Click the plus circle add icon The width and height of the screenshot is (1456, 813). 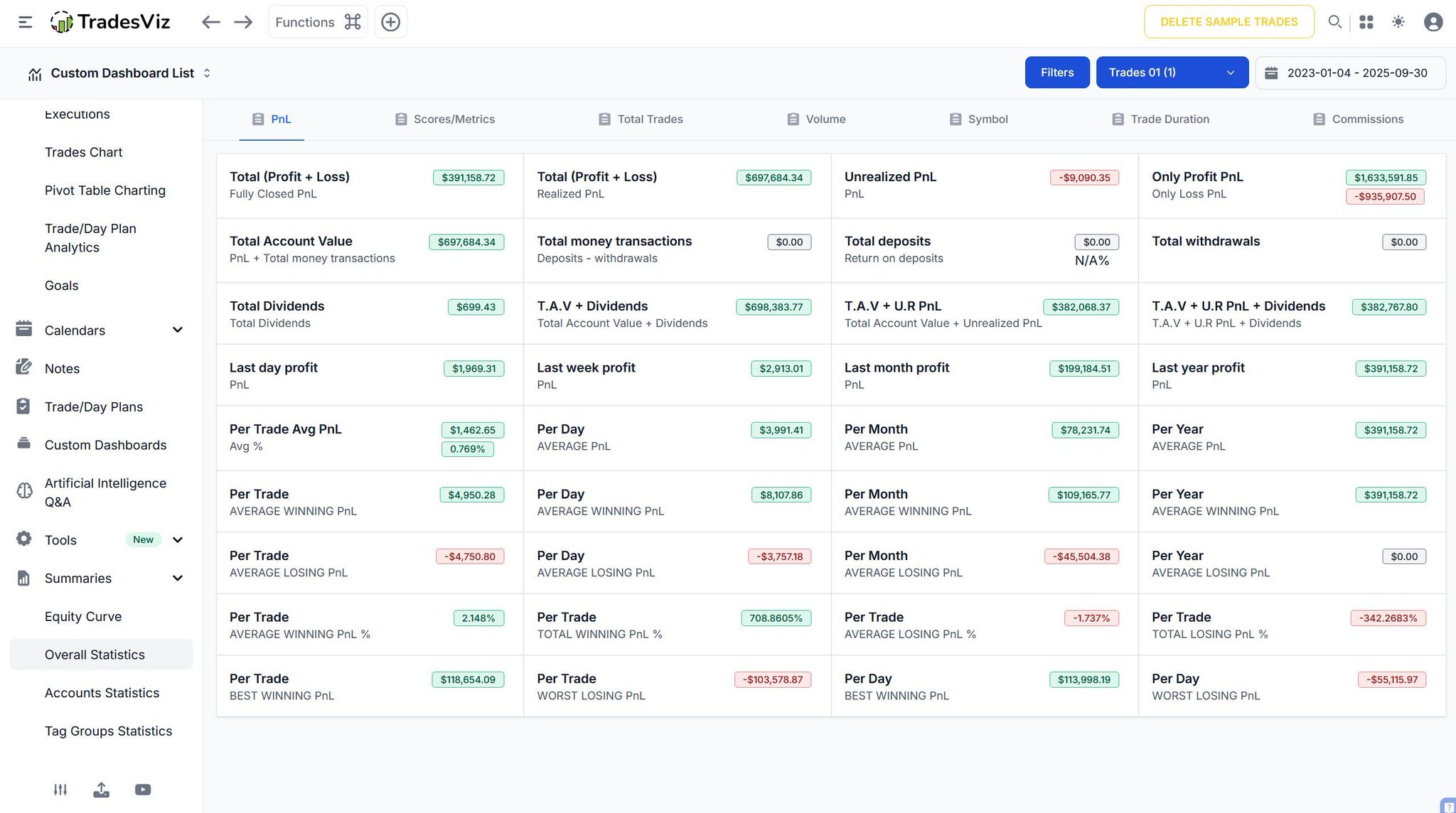(x=390, y=22)
